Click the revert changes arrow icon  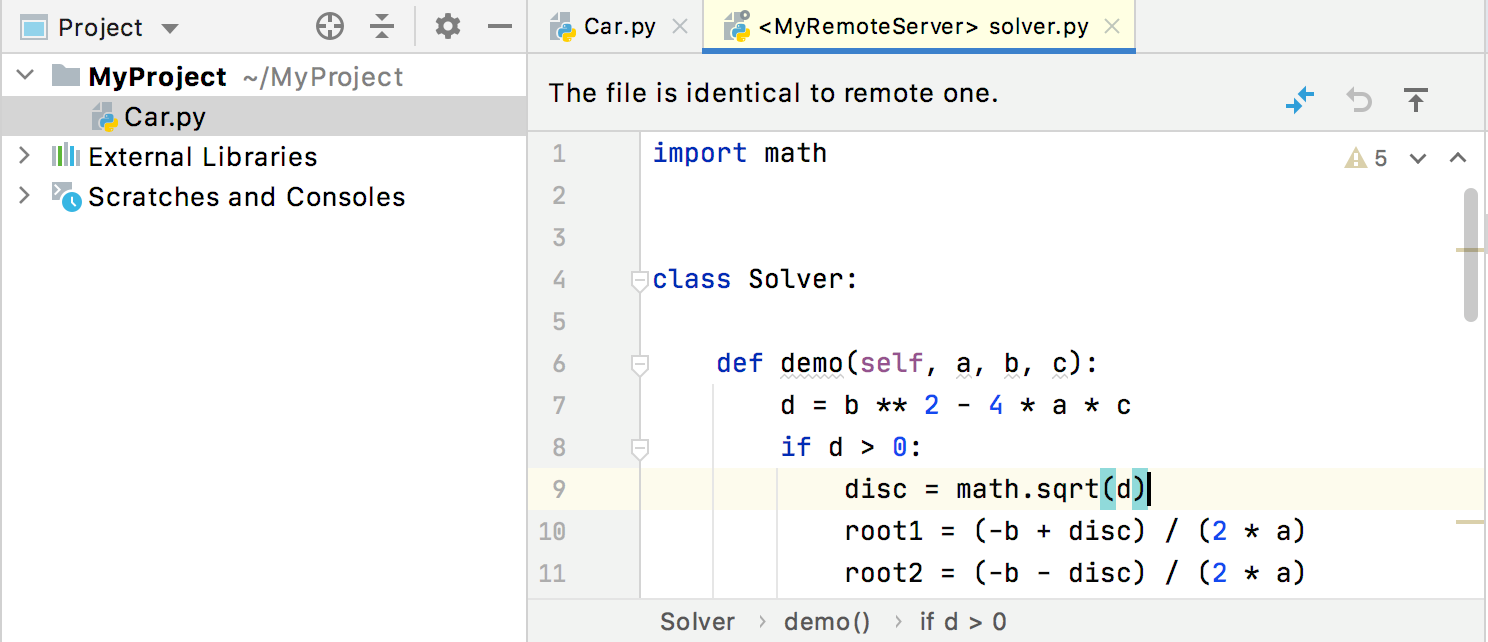[x=1358, y=100]
